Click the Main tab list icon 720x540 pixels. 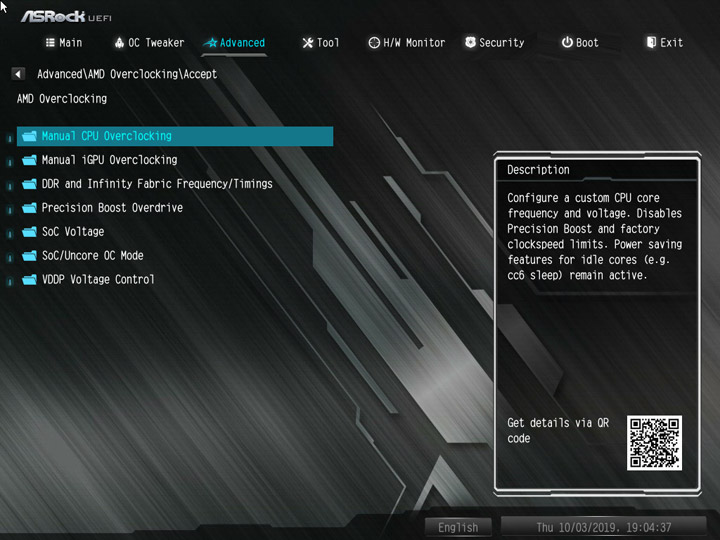[x=50, y=43]
